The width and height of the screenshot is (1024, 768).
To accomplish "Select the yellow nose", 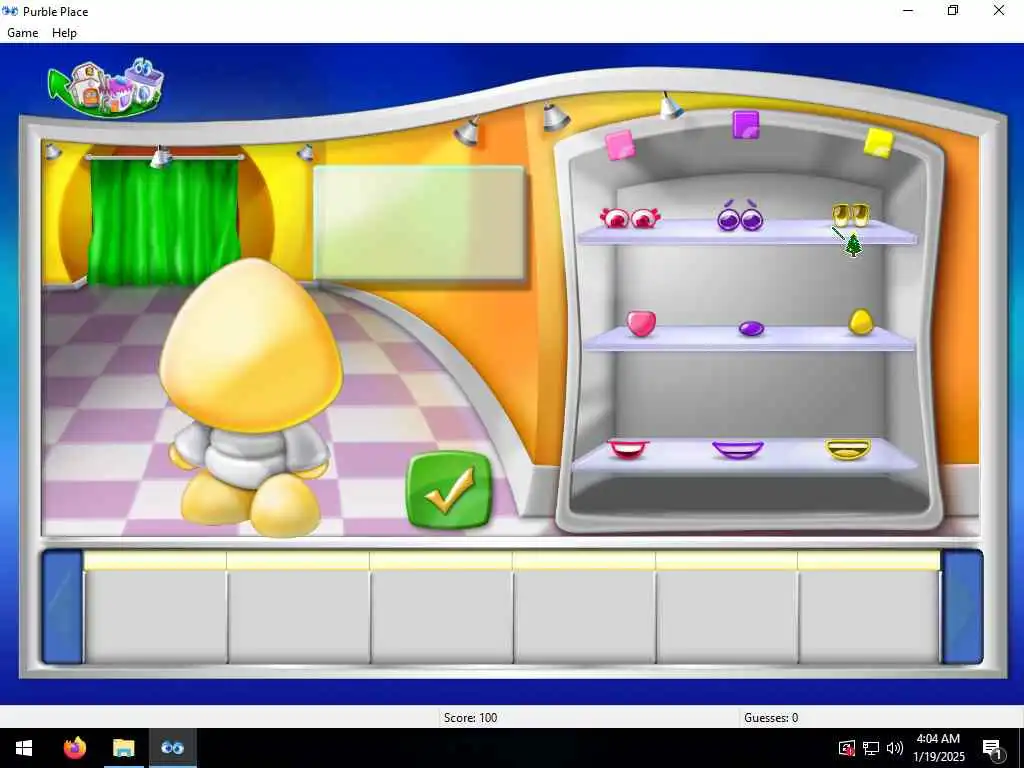I will 861,322.
